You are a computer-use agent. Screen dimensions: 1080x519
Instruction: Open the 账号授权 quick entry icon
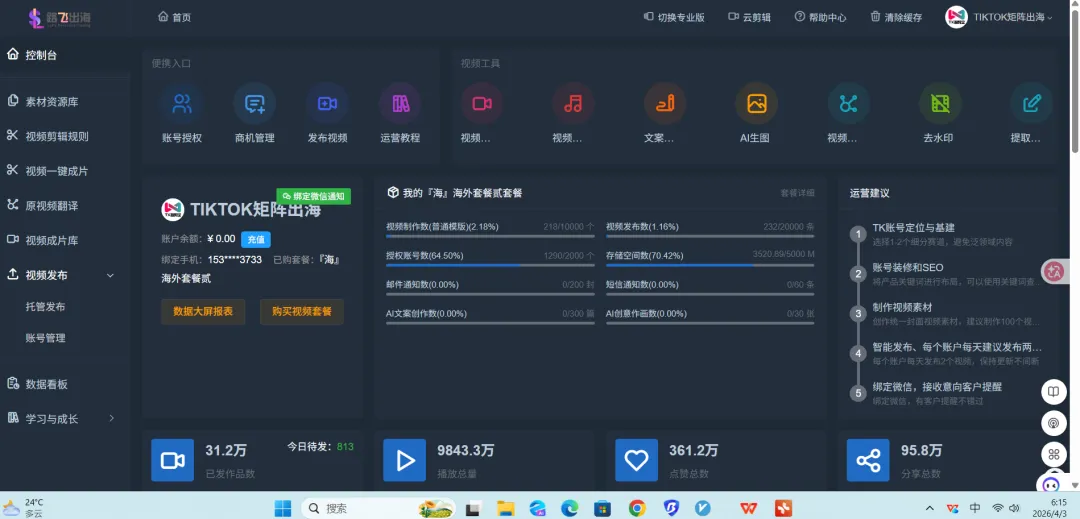click(182, 104)
